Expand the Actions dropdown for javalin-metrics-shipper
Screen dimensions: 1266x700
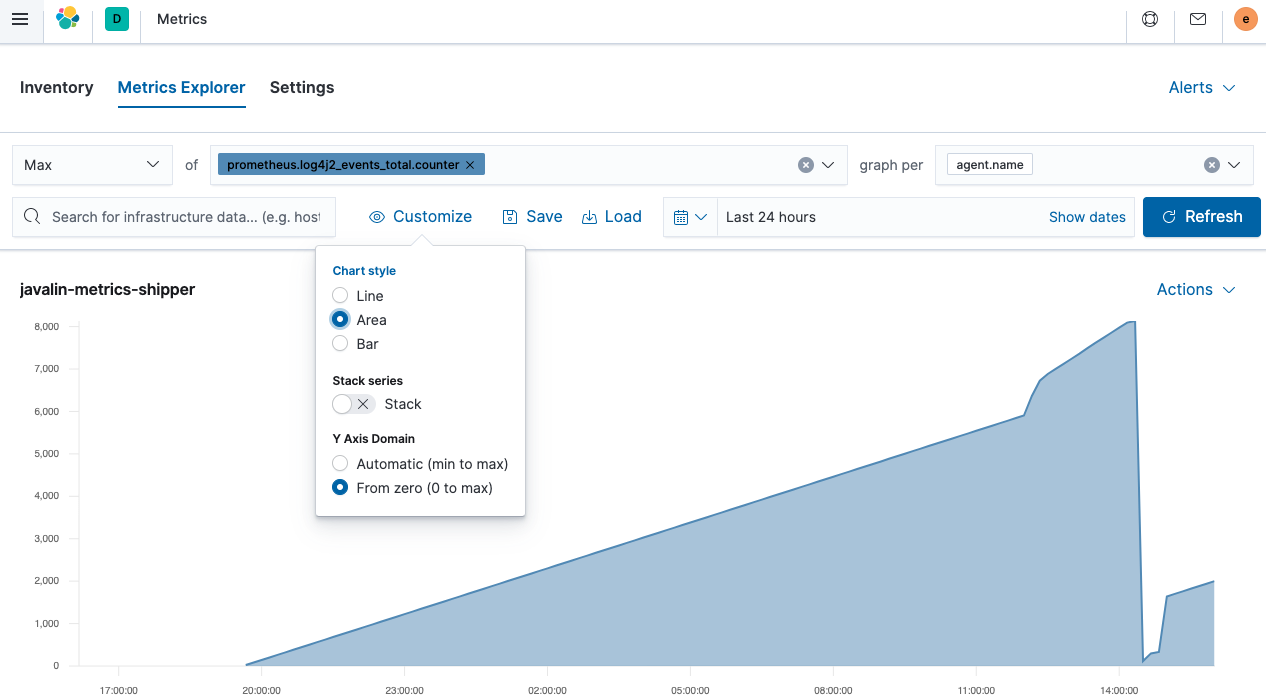coord(1195,289)
